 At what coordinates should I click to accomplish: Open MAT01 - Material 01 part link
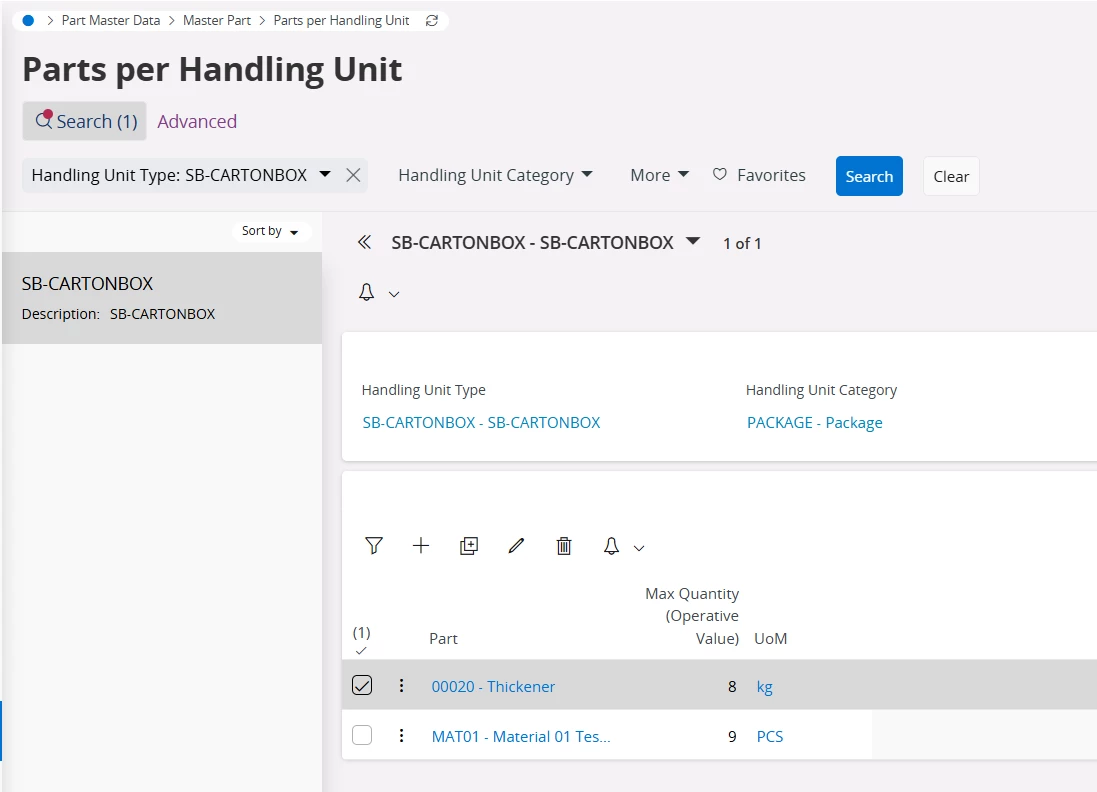point(521,737)
